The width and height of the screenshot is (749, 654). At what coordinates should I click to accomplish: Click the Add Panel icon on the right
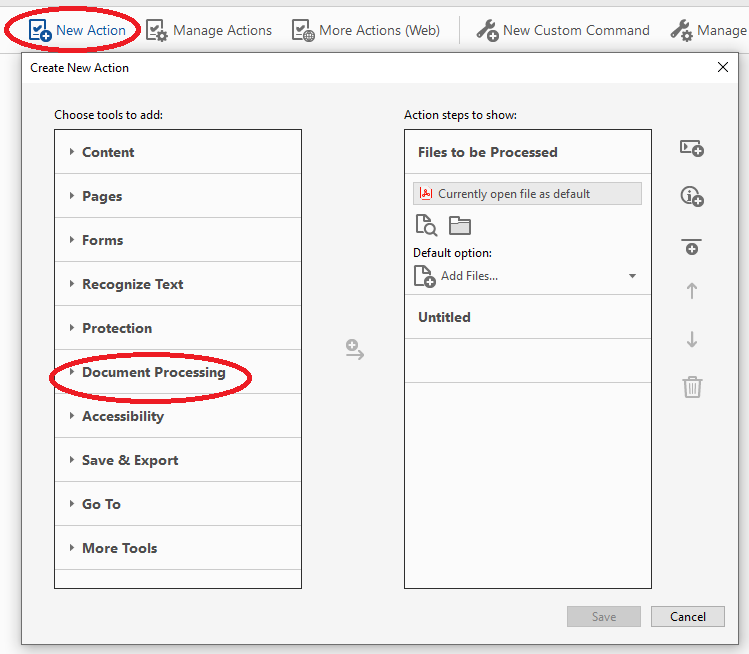click(692, 148)
